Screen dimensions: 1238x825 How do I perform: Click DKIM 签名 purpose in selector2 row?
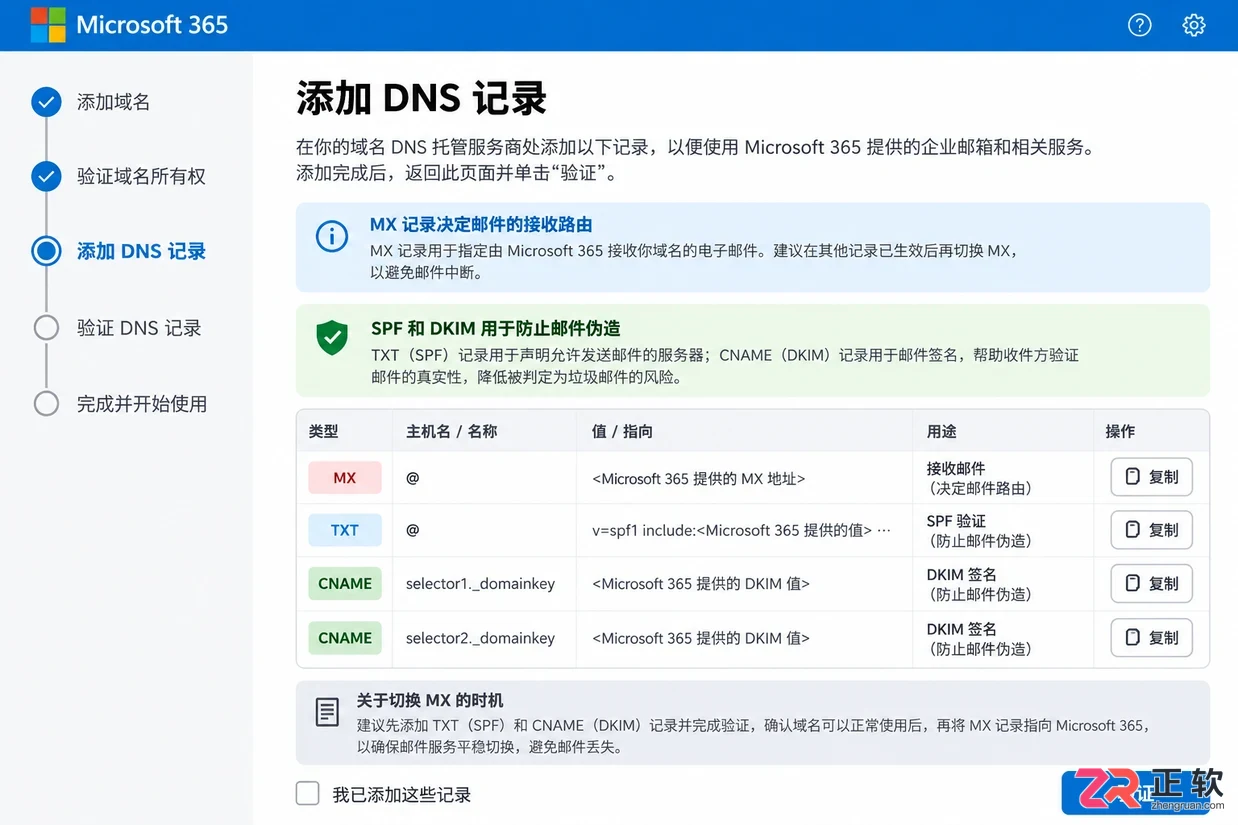pyautogui.click(x=962, y=629)
